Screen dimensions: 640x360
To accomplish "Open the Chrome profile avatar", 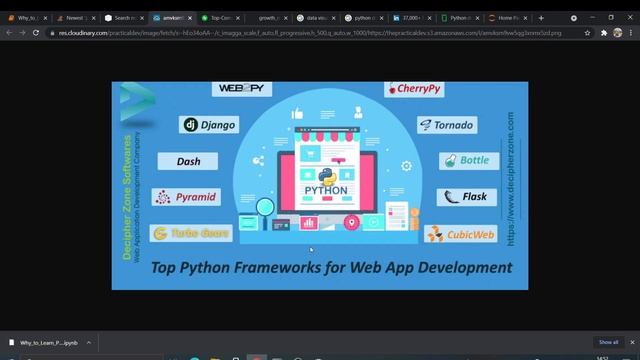I will tap(618, 33).
